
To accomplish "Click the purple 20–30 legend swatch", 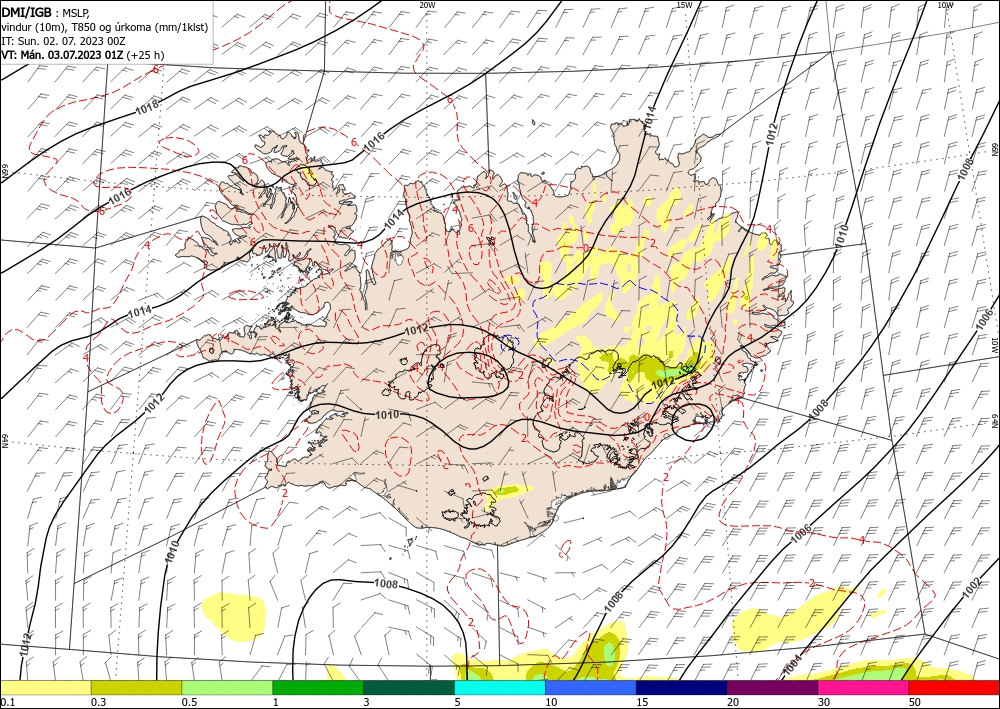I will point(772,687).
